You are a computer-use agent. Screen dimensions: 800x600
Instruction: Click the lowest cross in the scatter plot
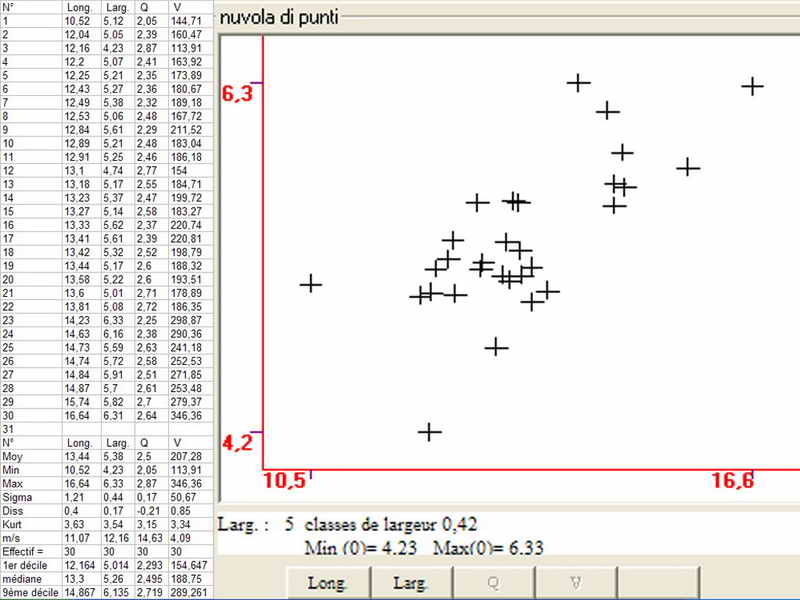(429, 431)
